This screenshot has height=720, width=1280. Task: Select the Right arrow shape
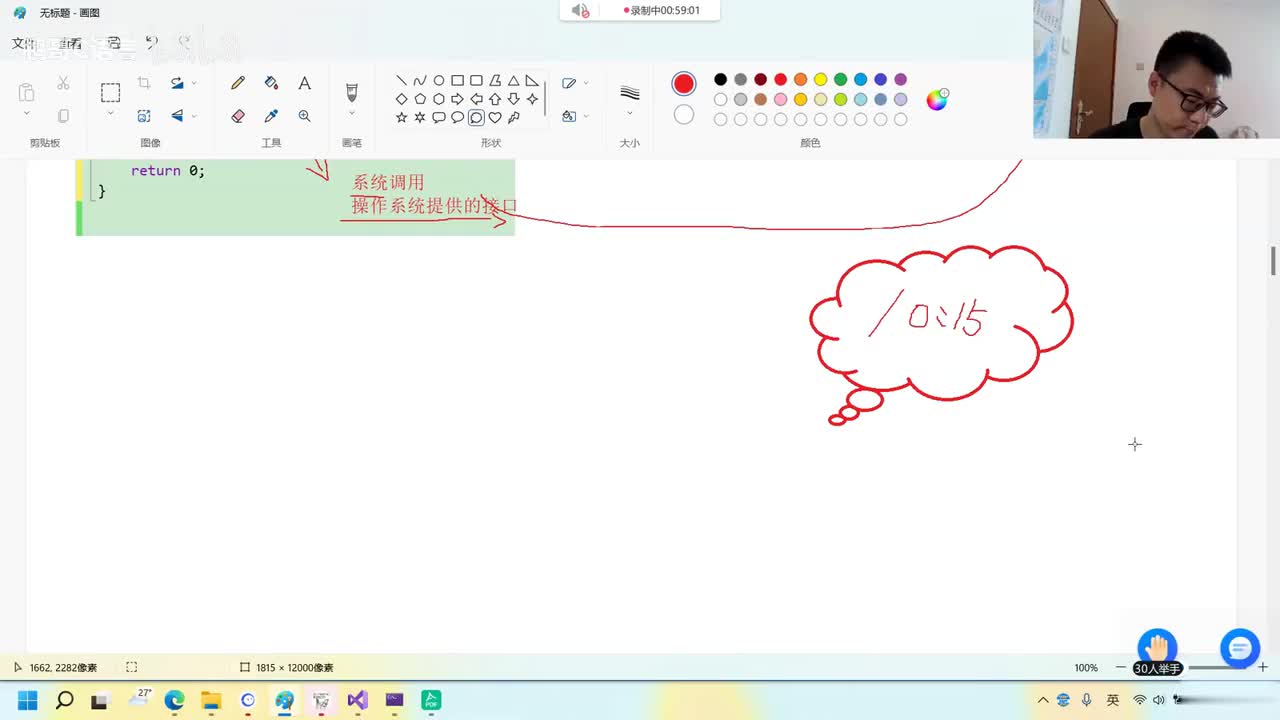457,99
